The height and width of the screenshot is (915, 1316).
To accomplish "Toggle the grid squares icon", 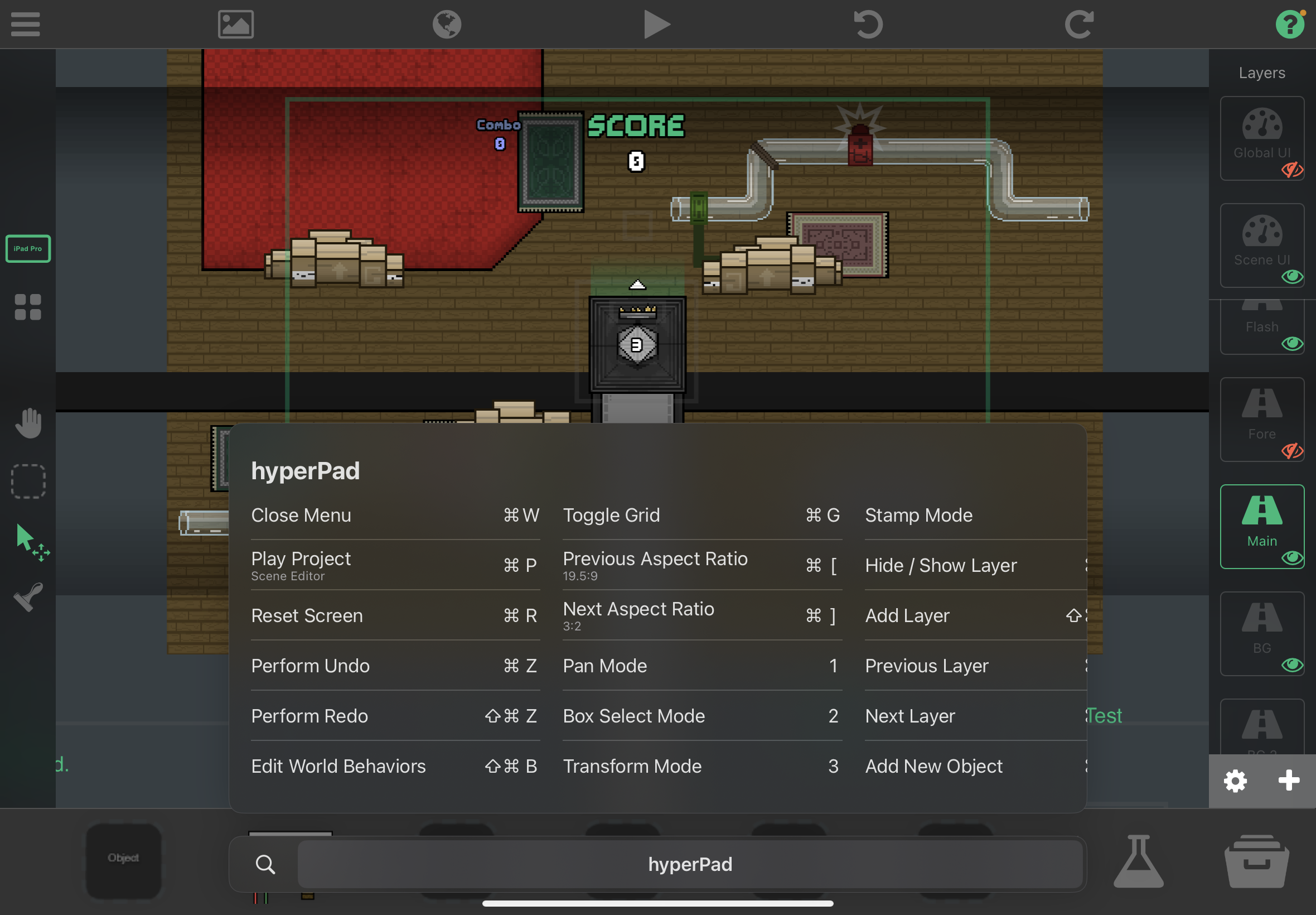I will (28, 307).
